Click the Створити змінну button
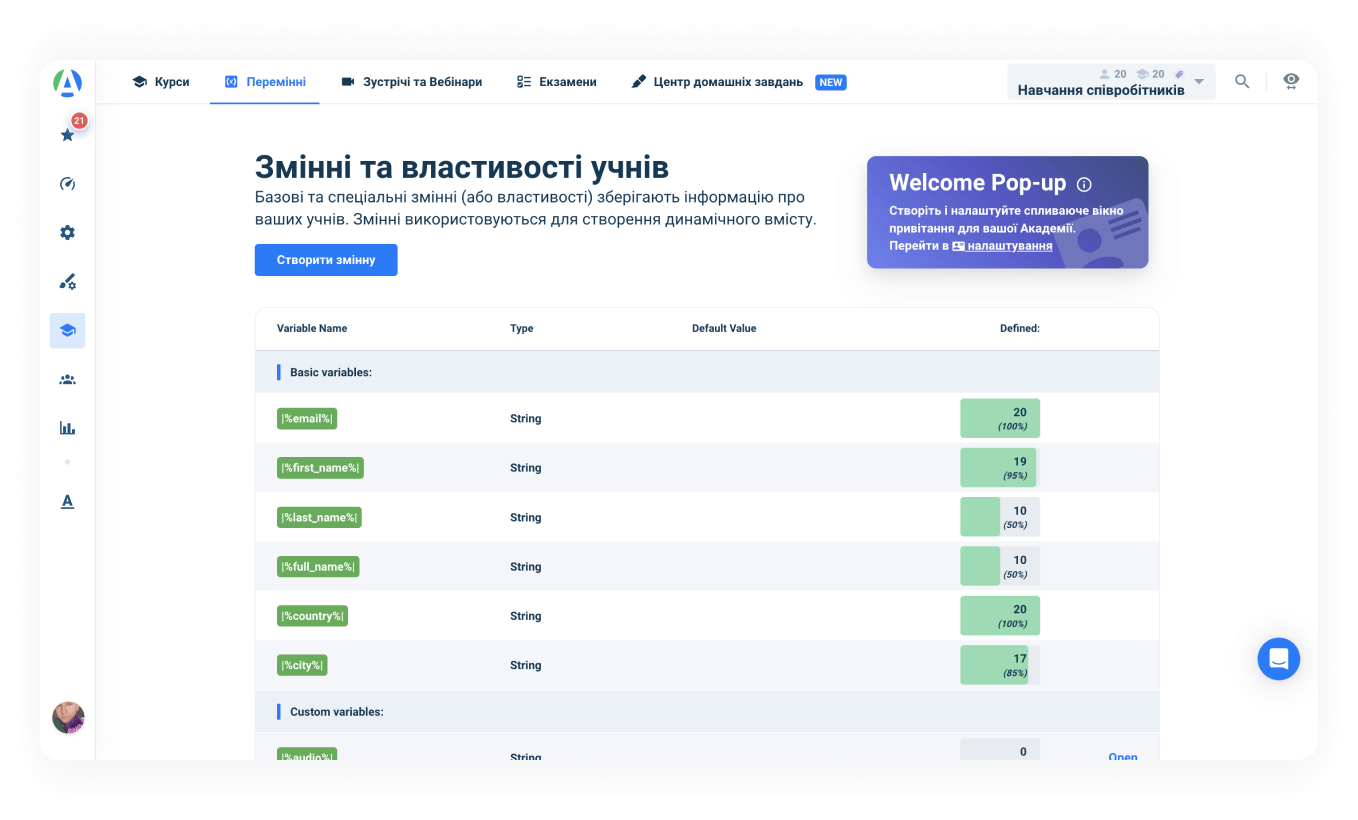This screenshot has height=820, width=1358. coord(326,260)
